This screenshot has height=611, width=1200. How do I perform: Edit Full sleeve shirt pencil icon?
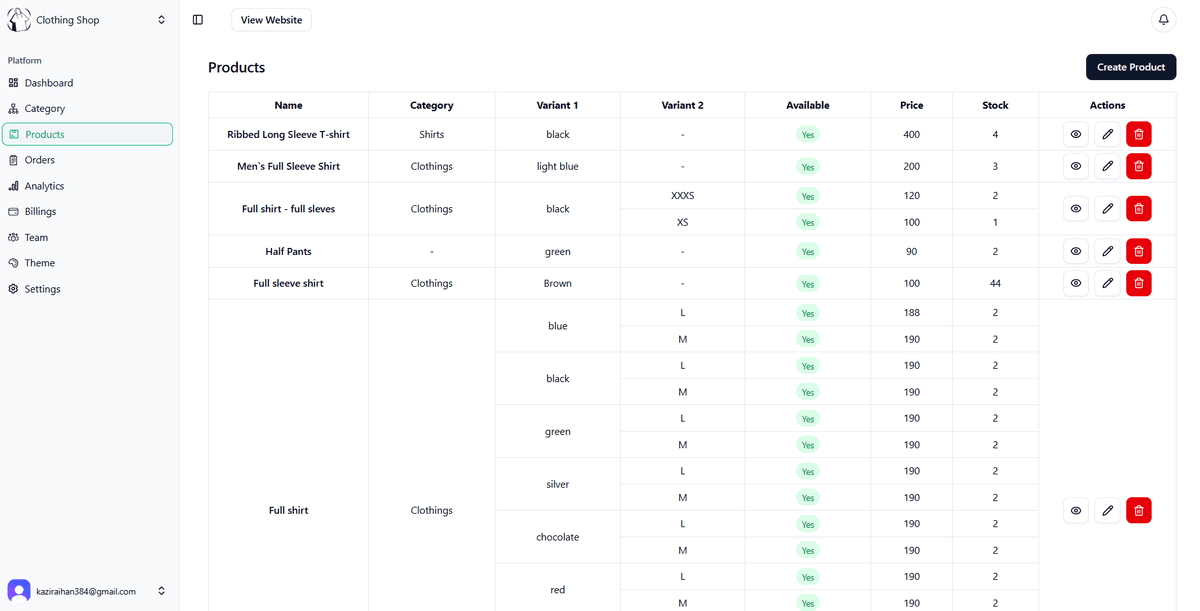tap(1107, 283)
